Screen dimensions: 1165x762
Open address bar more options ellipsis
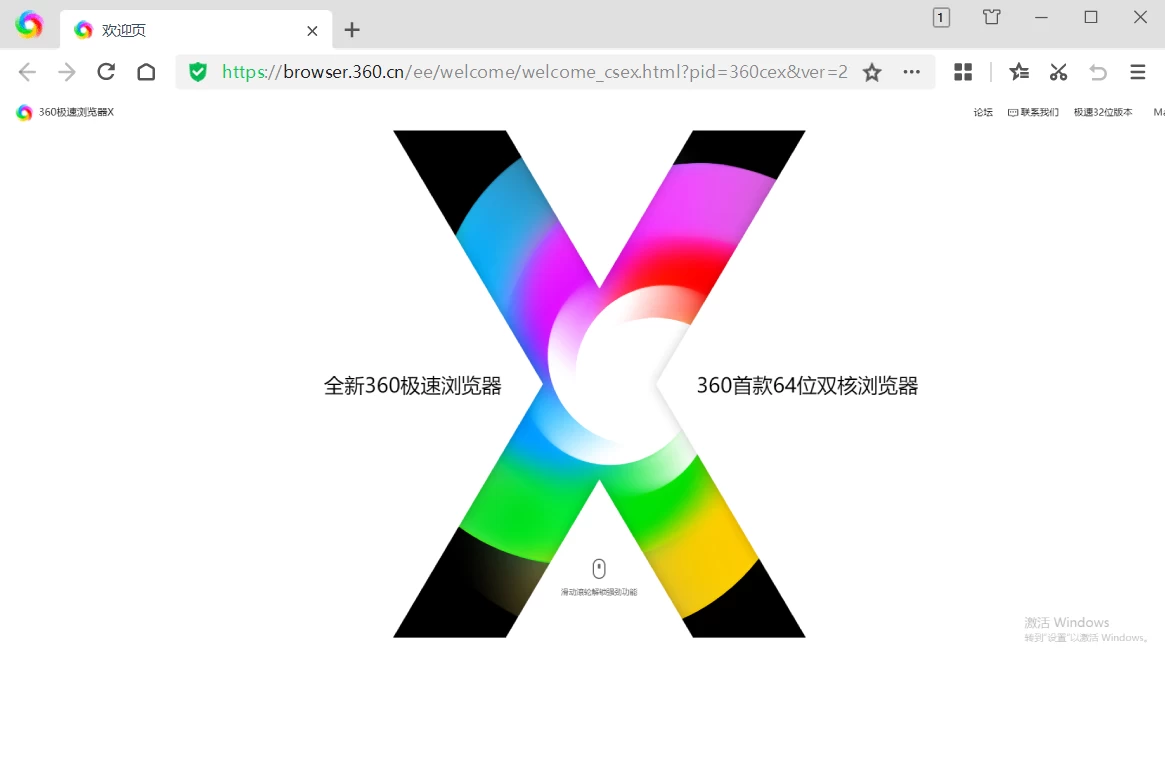tap(912, 72)
